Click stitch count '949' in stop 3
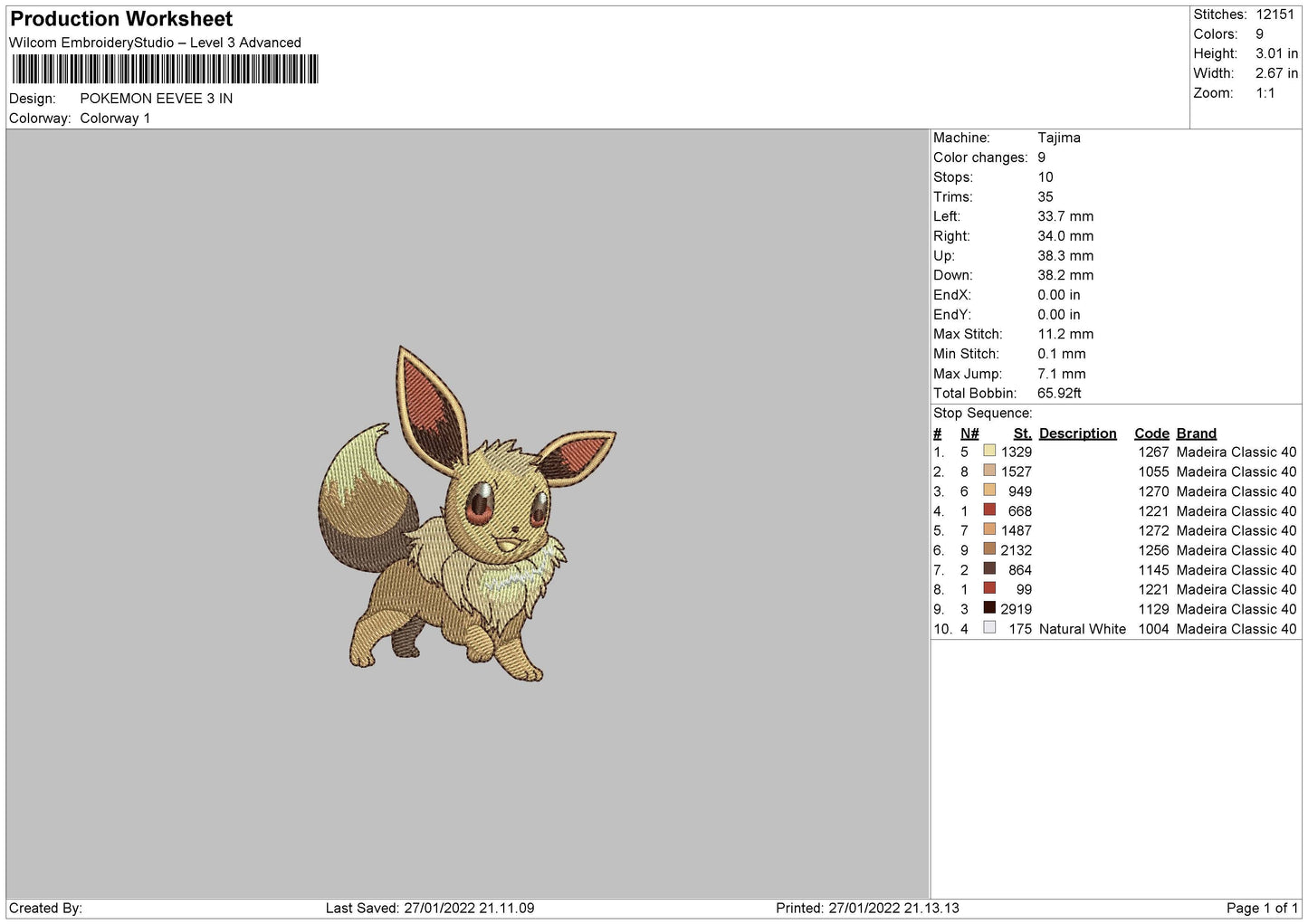The height and width of the screenshot is (924, 1308). (1020, 491)
